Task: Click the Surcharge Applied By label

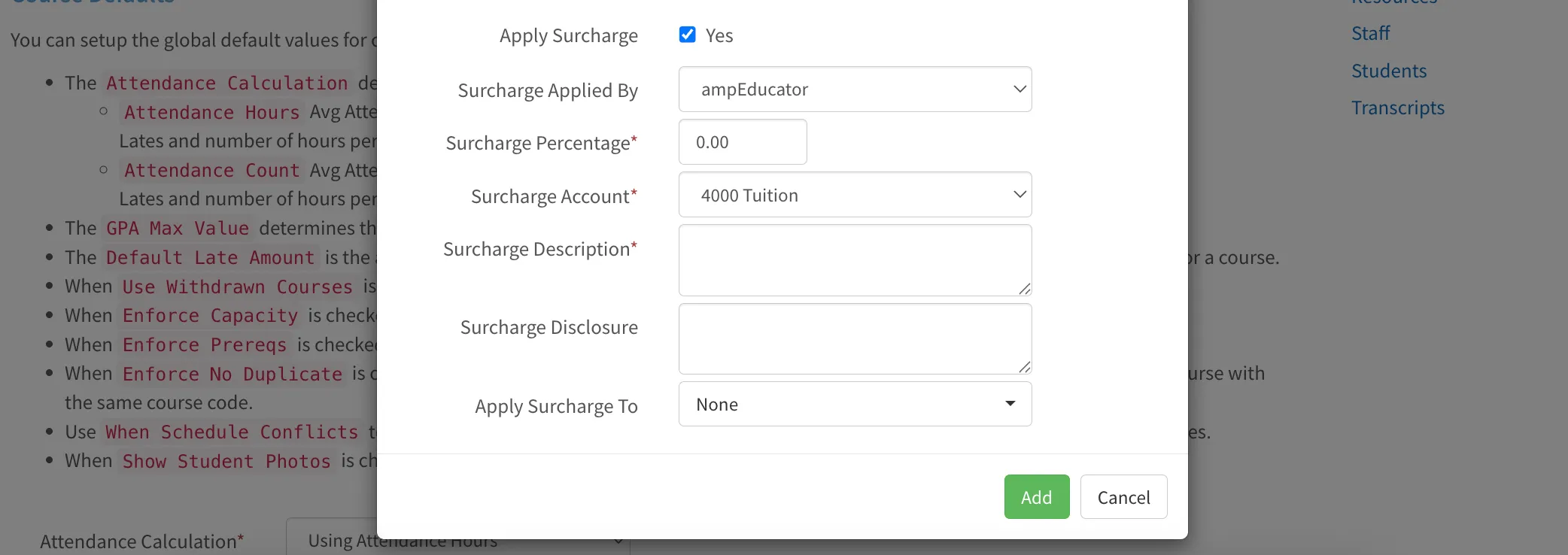Action: tap(548, 90)
